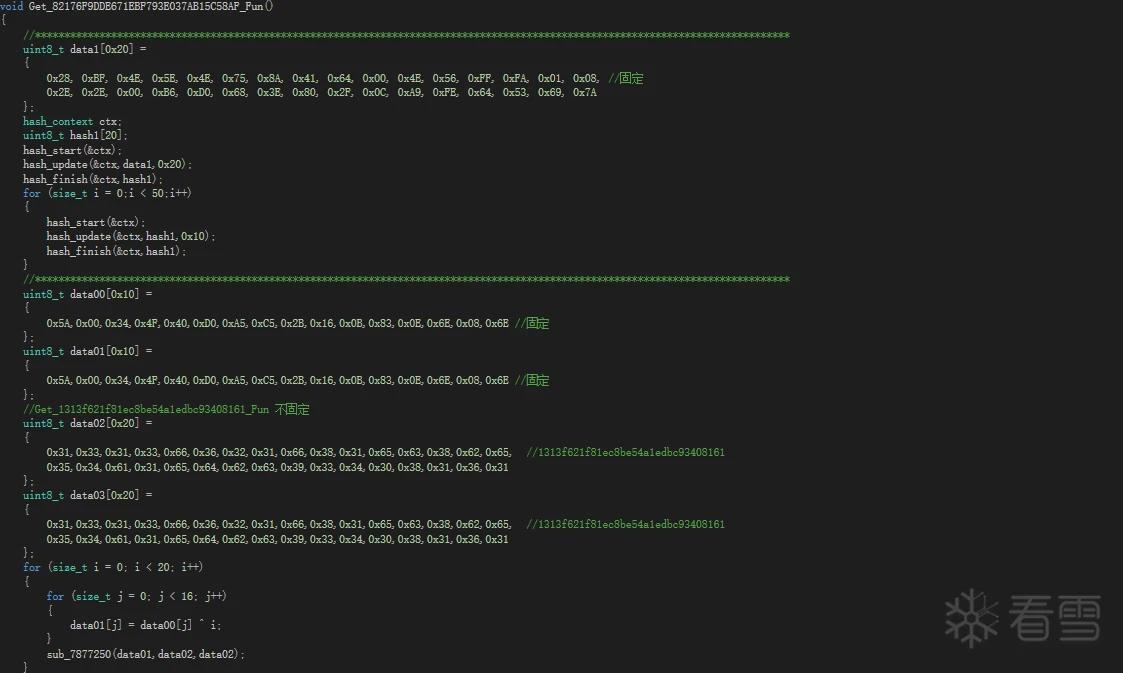Viewport: 1123px width, 673px height.
Task: Select the data01[0x10] array declaration
Action: point(87,352)
